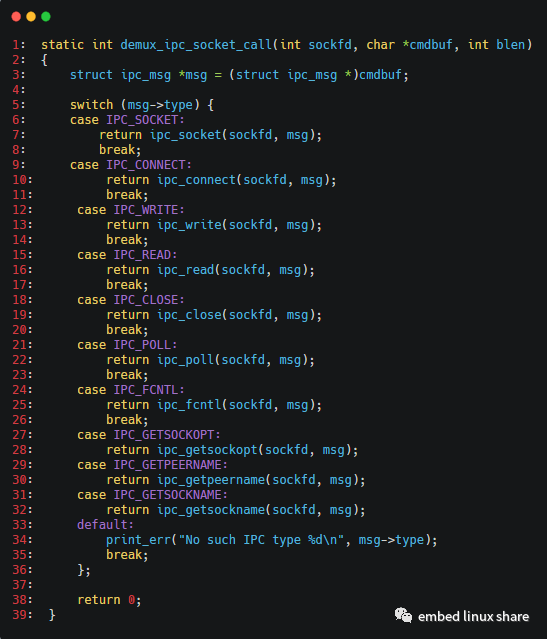The height and width of the screenshot is (639, 547).
Task: Select the IPC_GETPEERNAME constant
Action: 168,465
